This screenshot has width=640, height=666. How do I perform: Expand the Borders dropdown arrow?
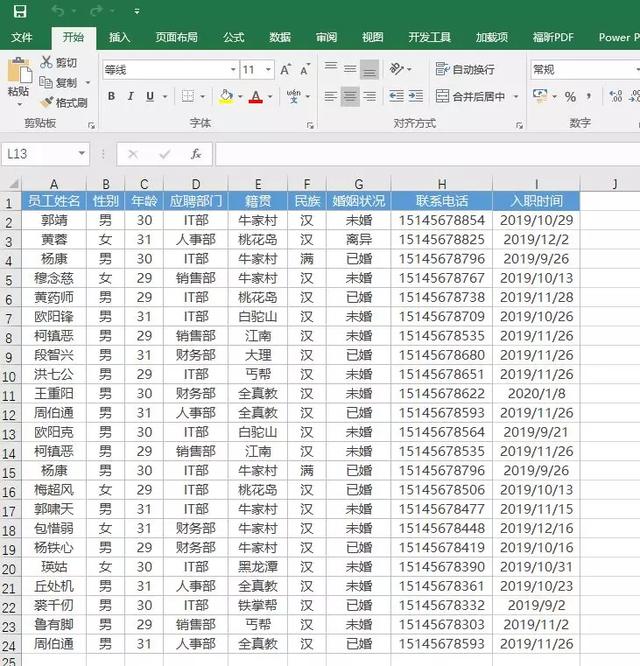tap(203, 97)
